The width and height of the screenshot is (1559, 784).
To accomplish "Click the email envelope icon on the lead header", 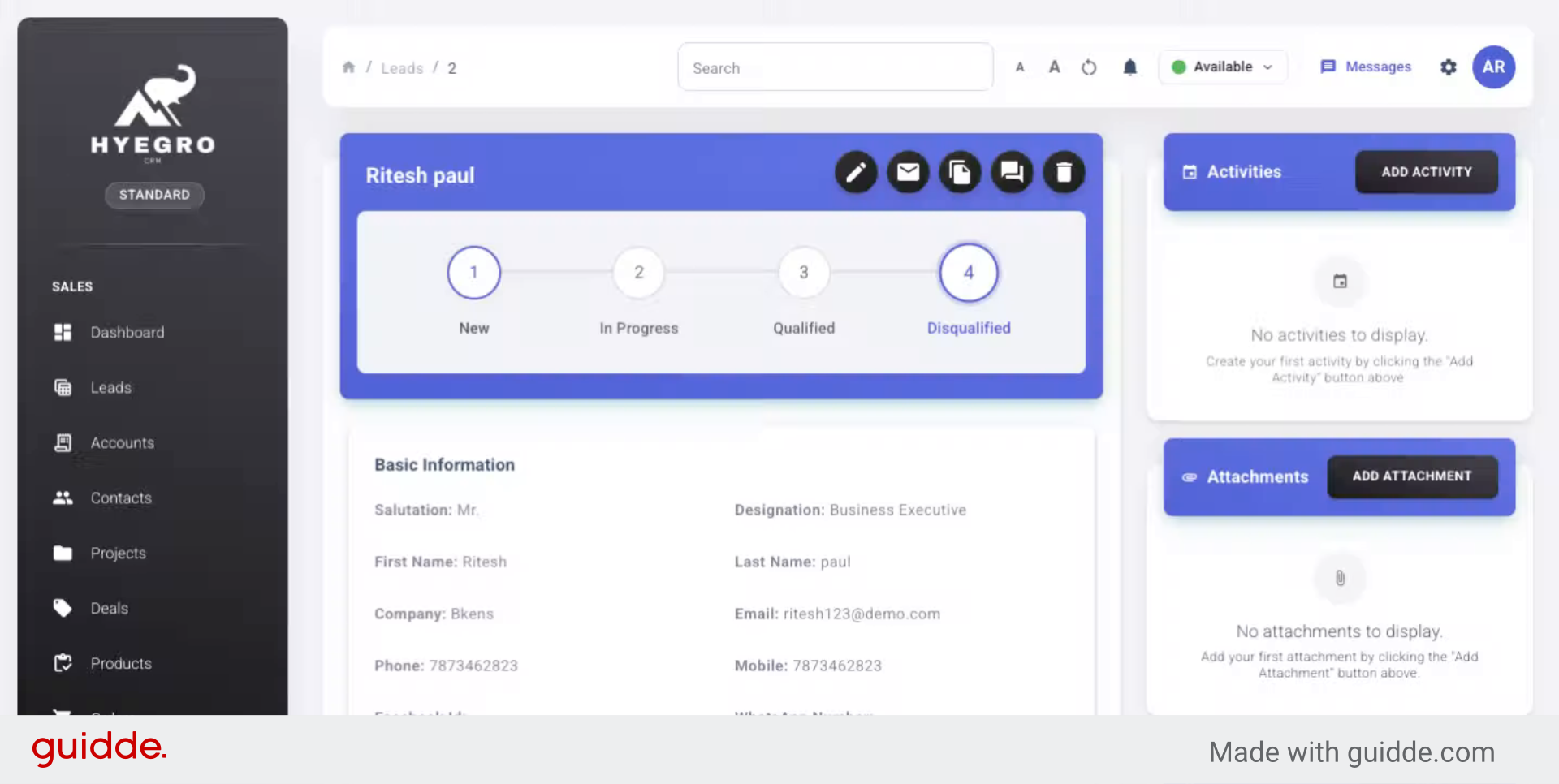I will (908, 172).
